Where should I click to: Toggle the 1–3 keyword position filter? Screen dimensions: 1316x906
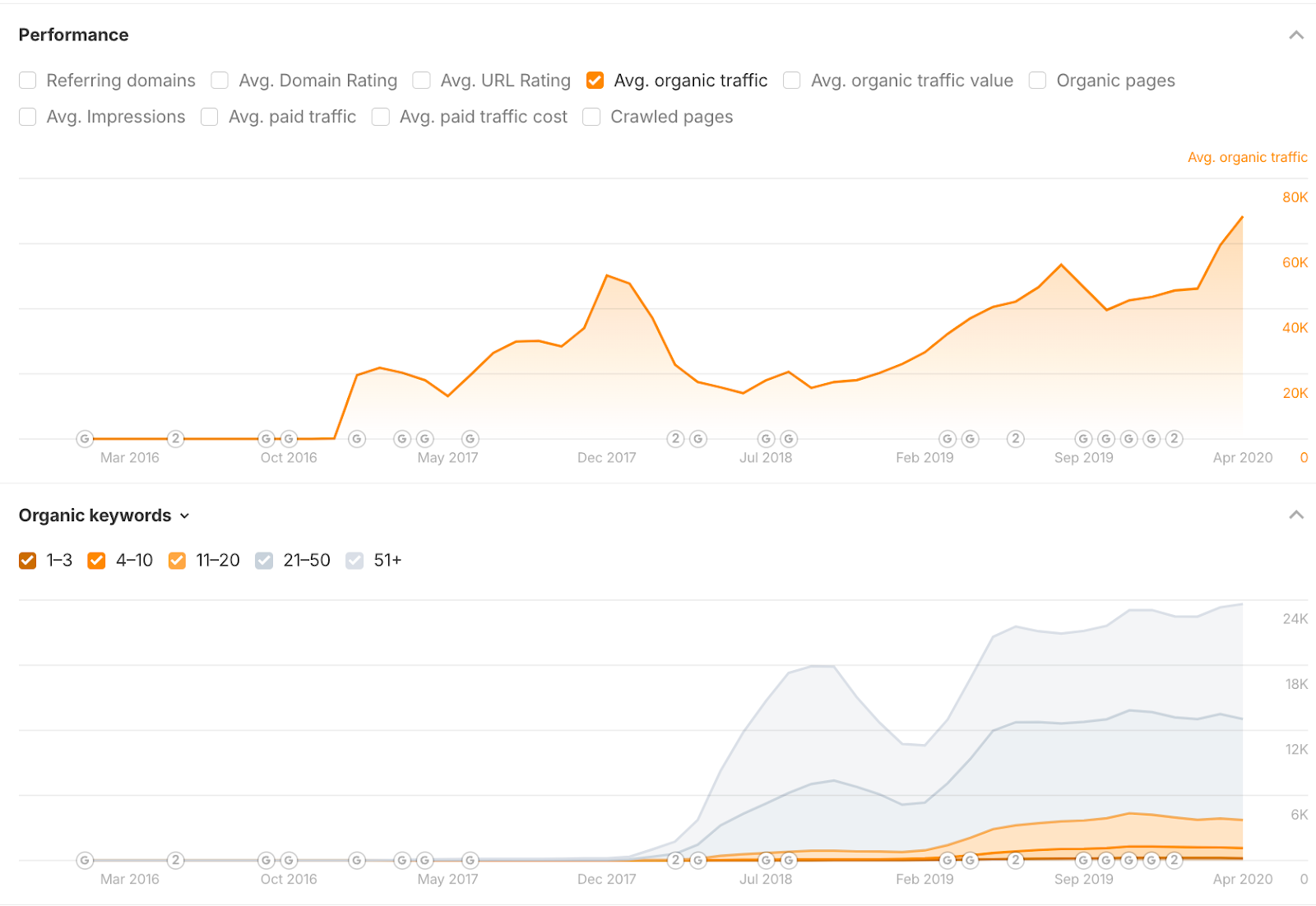tap(28, 561)
